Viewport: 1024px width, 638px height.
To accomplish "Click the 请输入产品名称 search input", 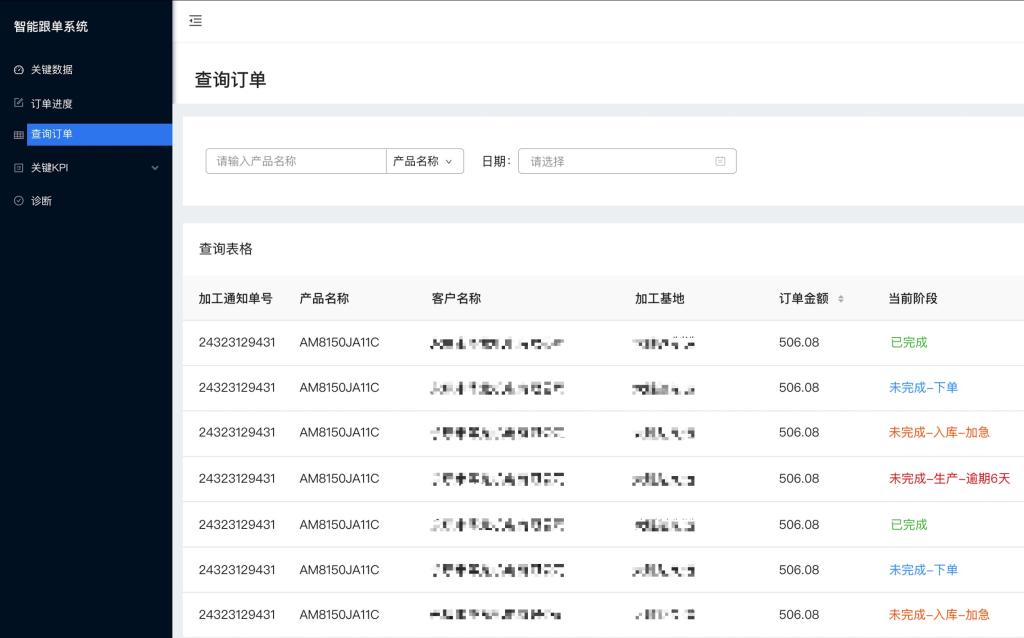I will click(x=296, y=161).
